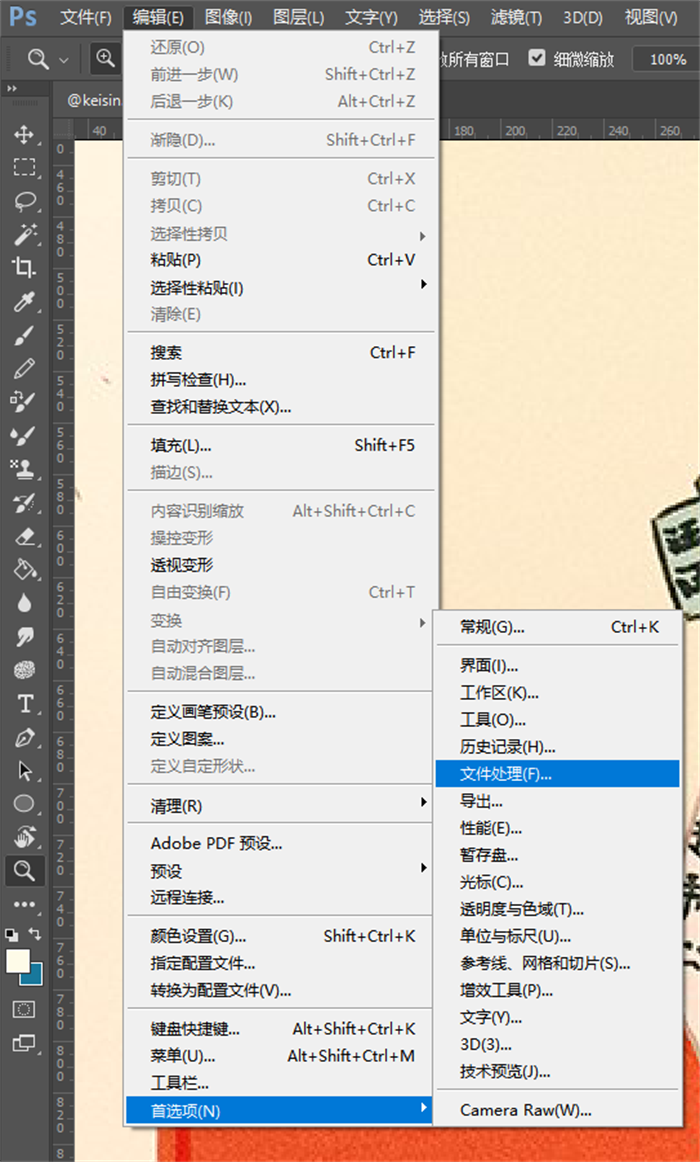Viewport: 700px width, 1162px height.
Task: Click the 100% zoom field
Action: 666,59
